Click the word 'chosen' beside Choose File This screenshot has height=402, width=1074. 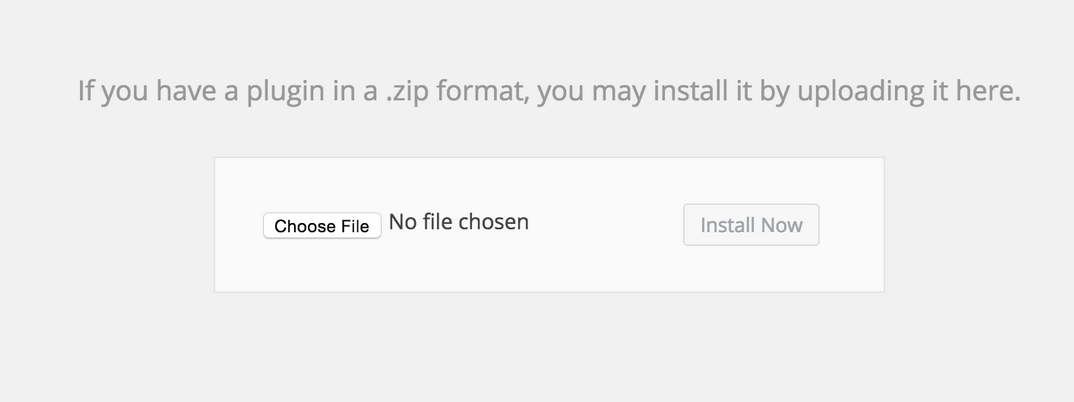click(494, 222)
